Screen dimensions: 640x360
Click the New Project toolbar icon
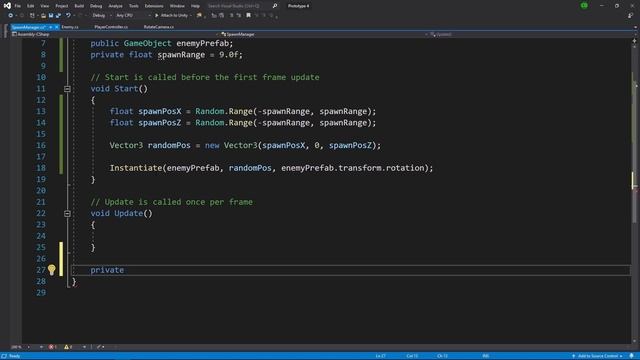click(32, 16)
